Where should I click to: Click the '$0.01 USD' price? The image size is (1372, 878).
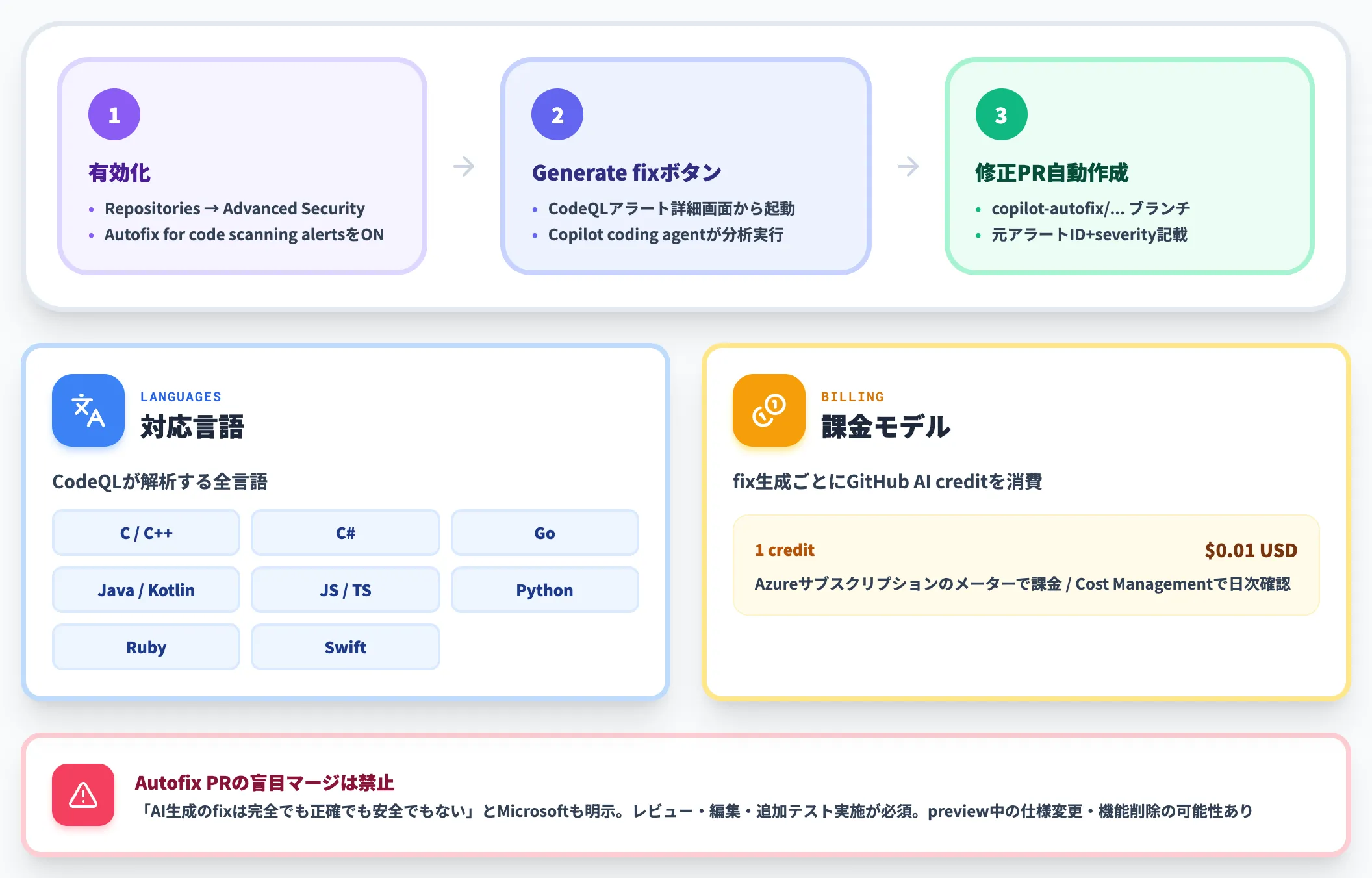click(1251, 551)
